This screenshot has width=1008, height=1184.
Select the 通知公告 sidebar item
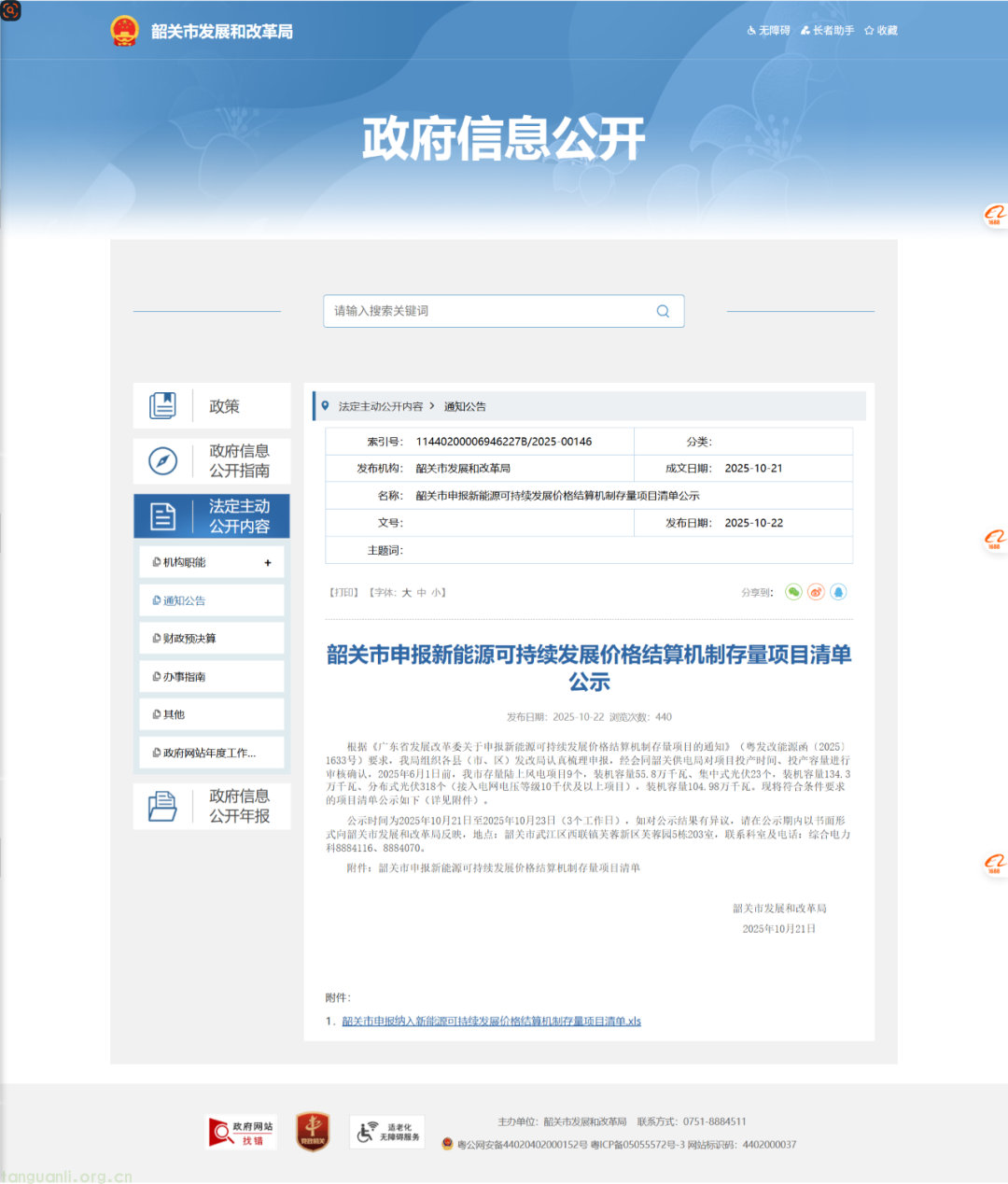coord(183,599)
